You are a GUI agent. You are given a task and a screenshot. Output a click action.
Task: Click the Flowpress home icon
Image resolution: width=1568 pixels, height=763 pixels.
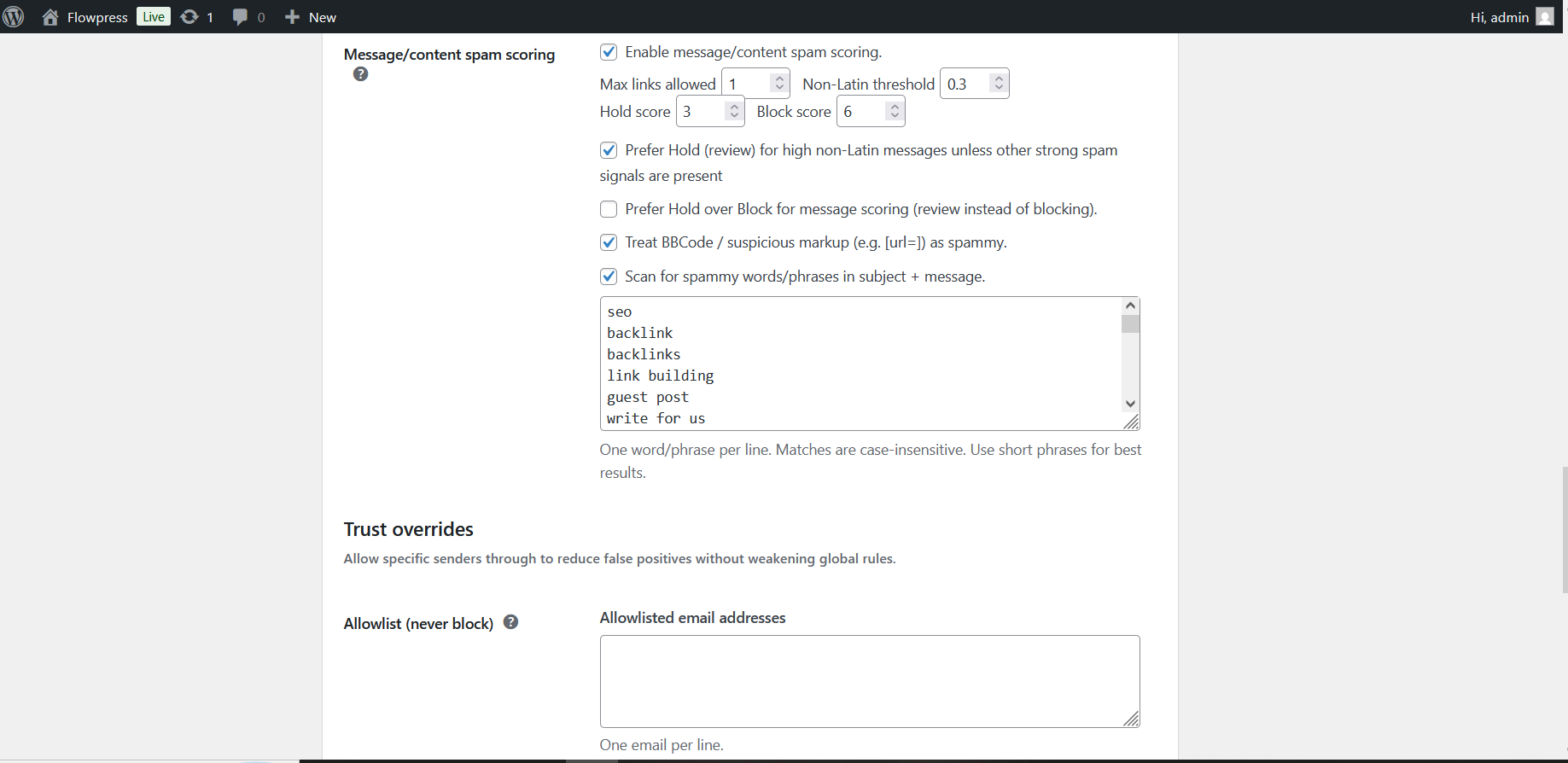[x=50, y=17]
